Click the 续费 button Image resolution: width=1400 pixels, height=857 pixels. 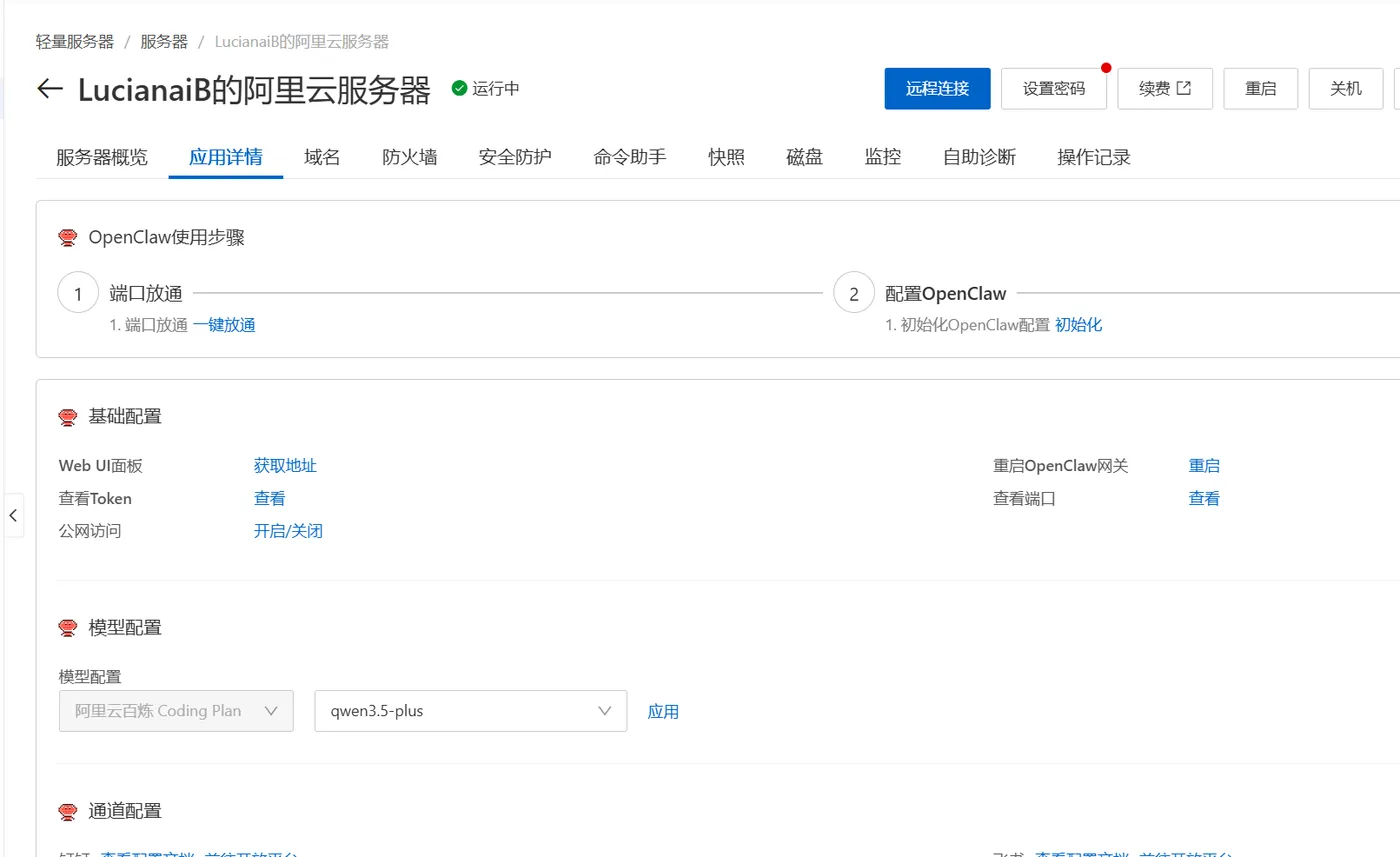pyautogui.click(x=1165, y=89)
